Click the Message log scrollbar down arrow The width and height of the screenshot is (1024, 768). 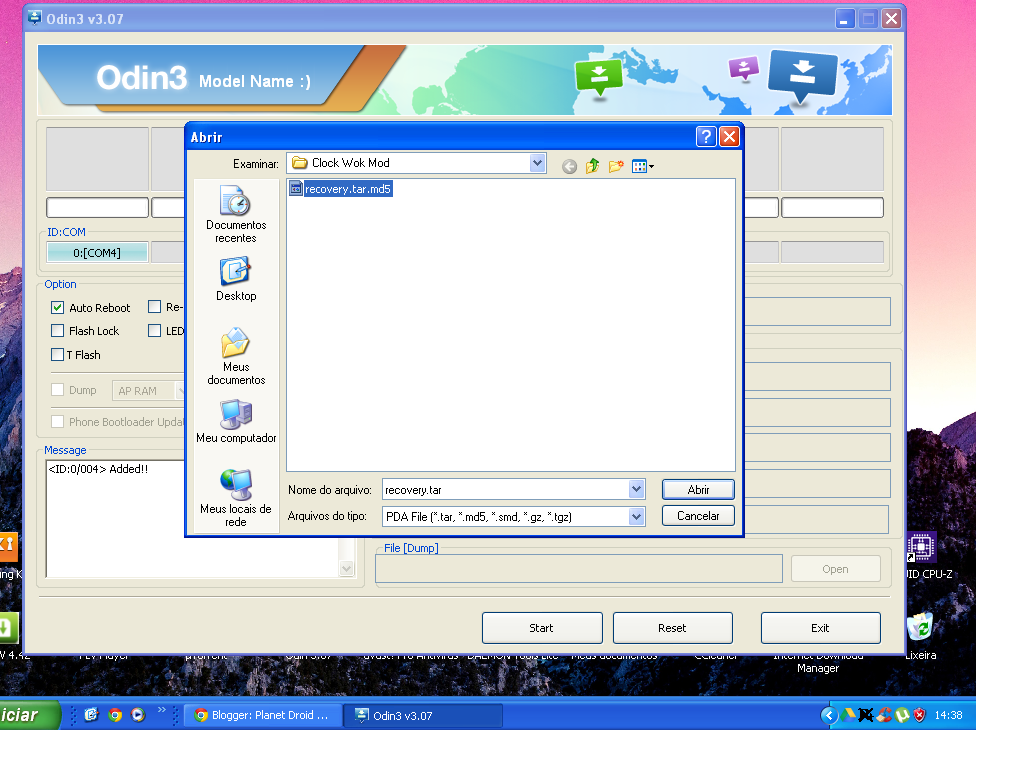347,569
